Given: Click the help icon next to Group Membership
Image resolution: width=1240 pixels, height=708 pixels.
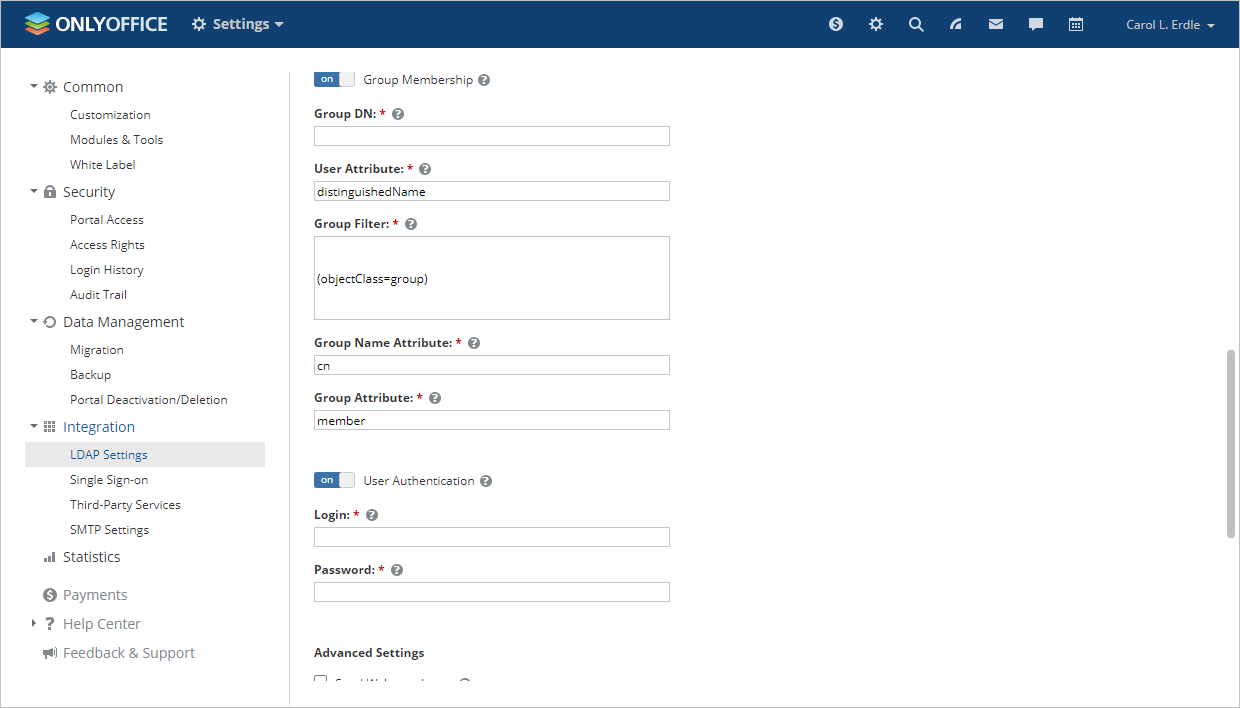Looking at the screenshot, I should (484, 79).
